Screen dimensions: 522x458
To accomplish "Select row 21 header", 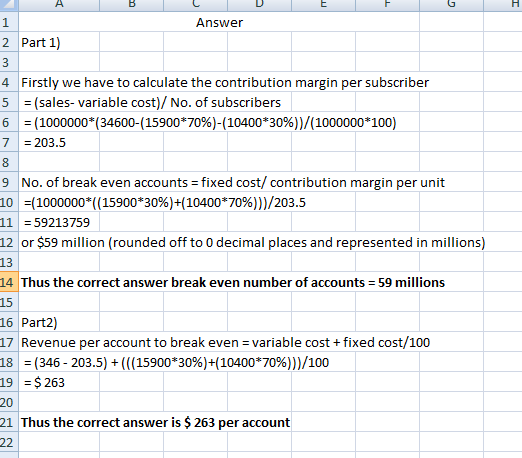I will (9, 422).
